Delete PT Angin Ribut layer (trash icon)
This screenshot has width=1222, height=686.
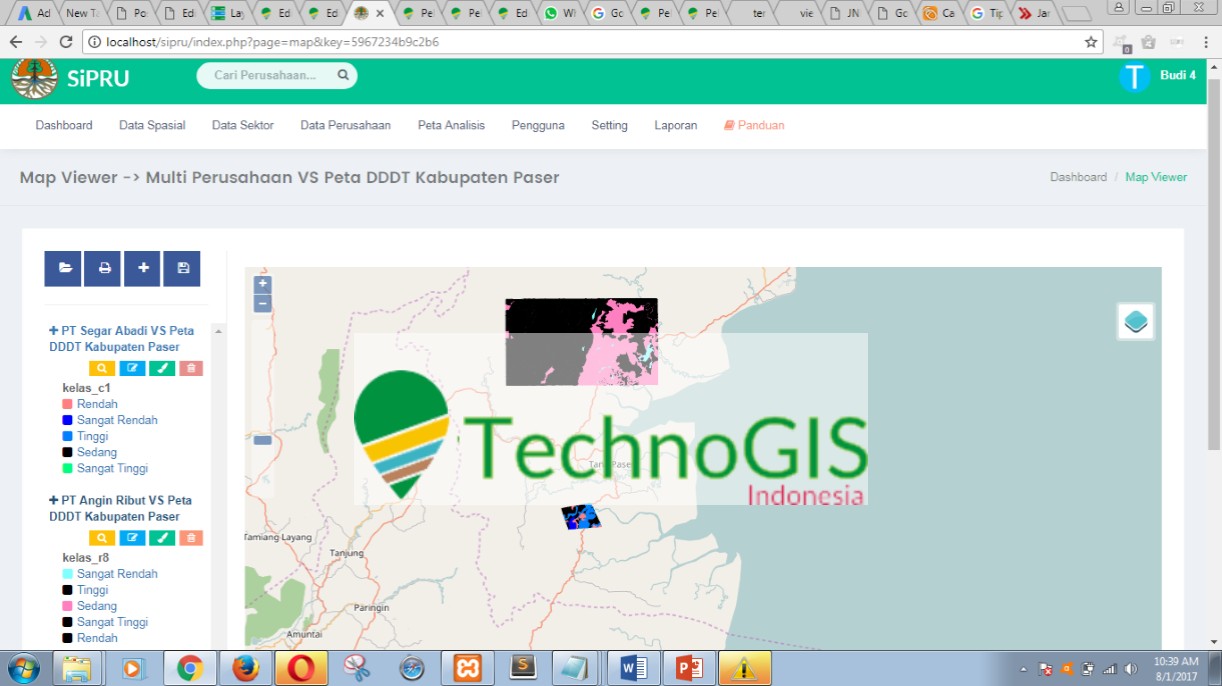coord(191,538)
